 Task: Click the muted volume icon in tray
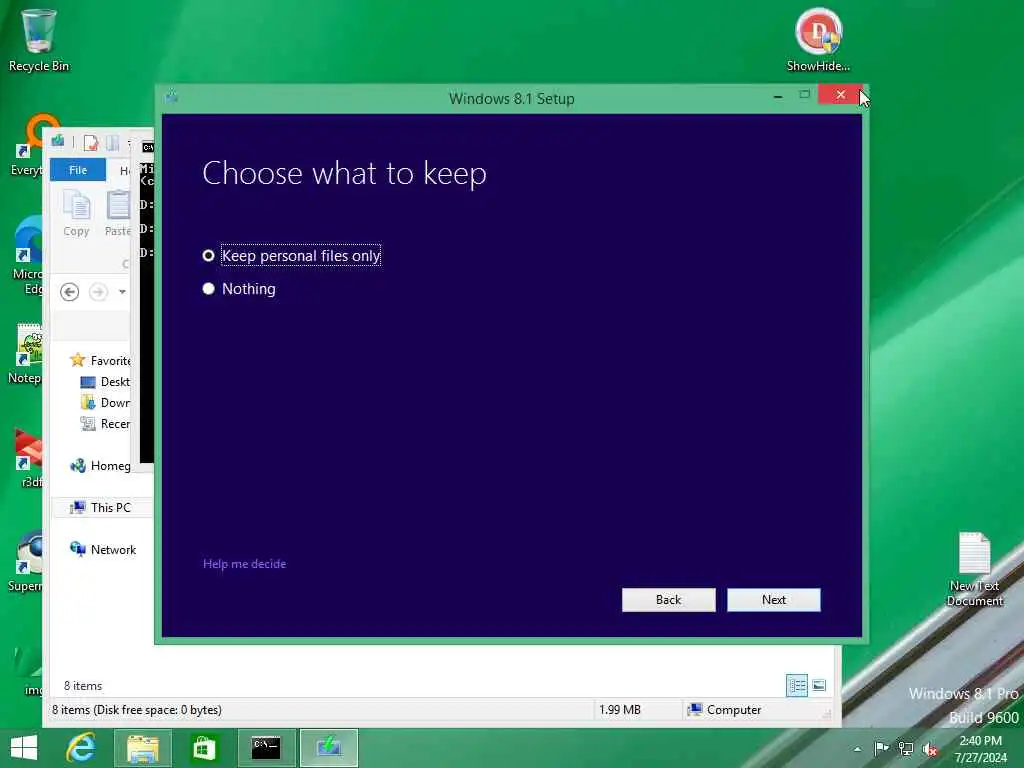pyautogui.click(x=929, y=749)
